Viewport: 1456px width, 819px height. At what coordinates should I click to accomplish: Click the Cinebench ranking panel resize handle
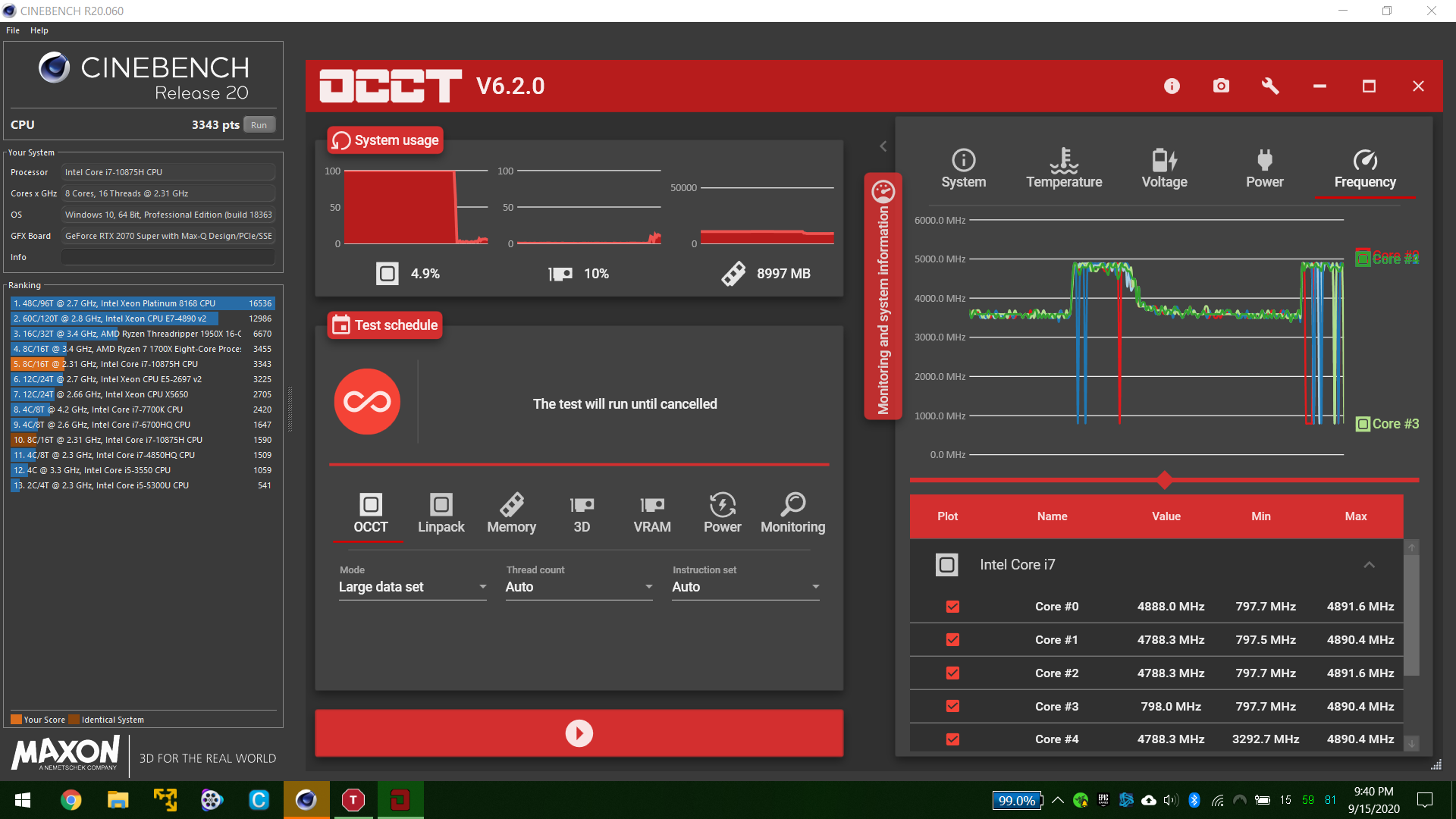click(290, 408)
